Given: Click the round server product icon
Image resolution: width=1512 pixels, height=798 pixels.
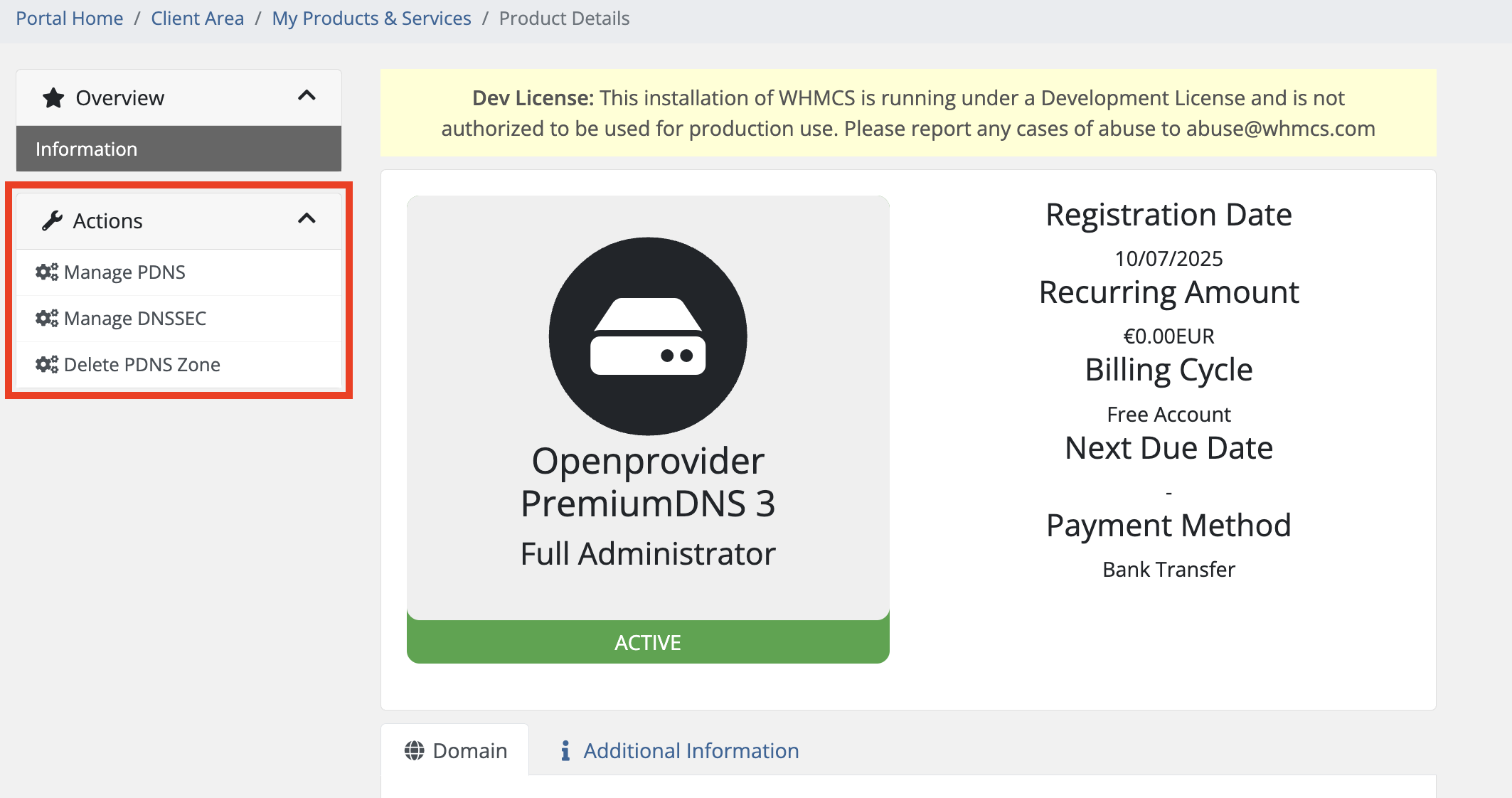Looking at the screenshot, I should pyautogui.click(x=647, y=336).
